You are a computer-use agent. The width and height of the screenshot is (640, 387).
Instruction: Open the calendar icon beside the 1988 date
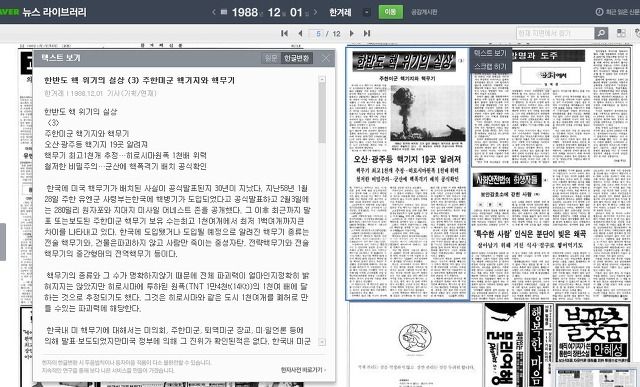pos(224,12)
